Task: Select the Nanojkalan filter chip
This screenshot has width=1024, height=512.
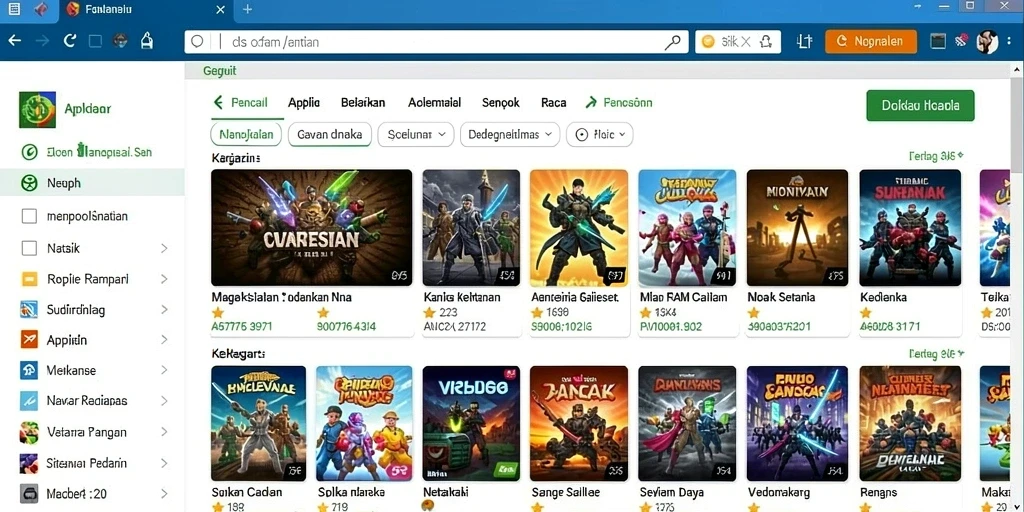Action: [246, 135]
